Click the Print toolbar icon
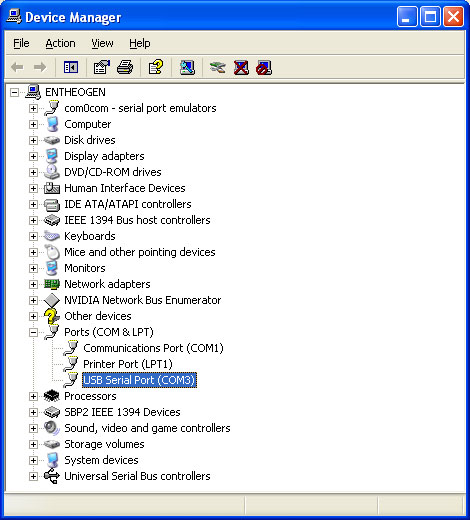This screenshot has width=470, height=520. point(125,68)
